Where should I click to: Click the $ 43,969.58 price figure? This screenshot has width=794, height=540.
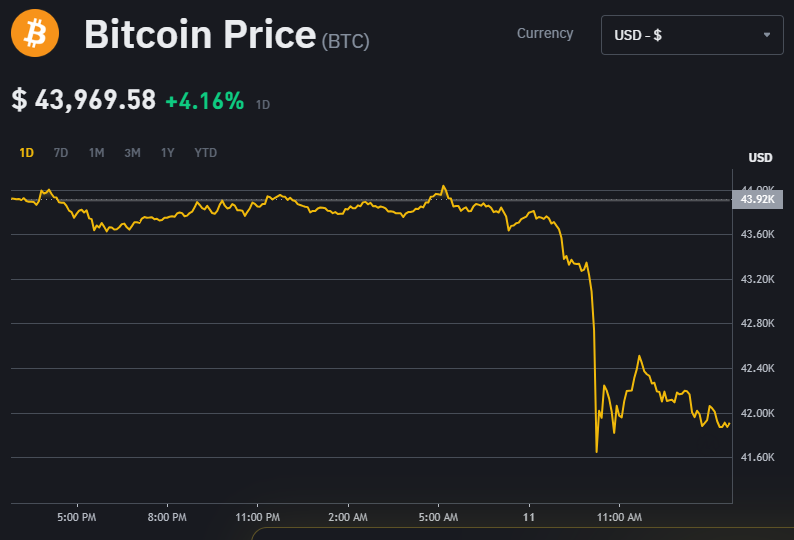[x=84, y=100]
